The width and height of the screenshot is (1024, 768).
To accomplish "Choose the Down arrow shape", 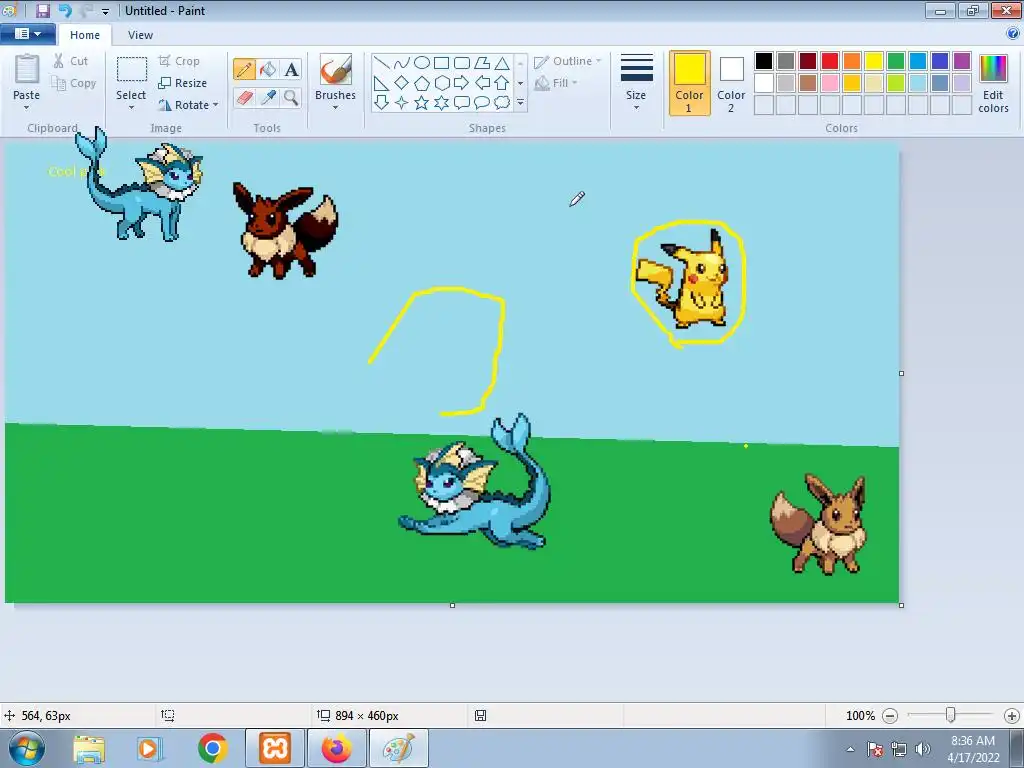I will pyautogui.click(x=382, y=103).
